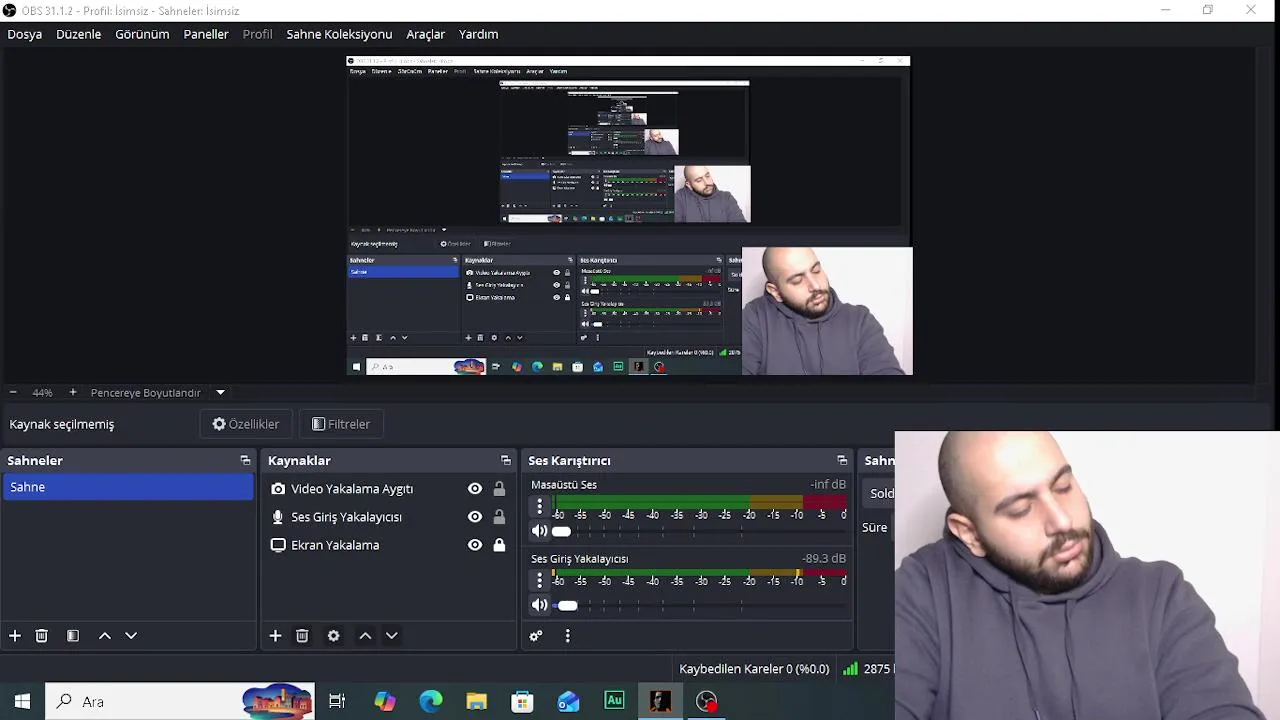Viewport: 1280px width, 720px height.
Task: Open the Yardım menu
Action: pyautogui.click(x=478, y=34)
